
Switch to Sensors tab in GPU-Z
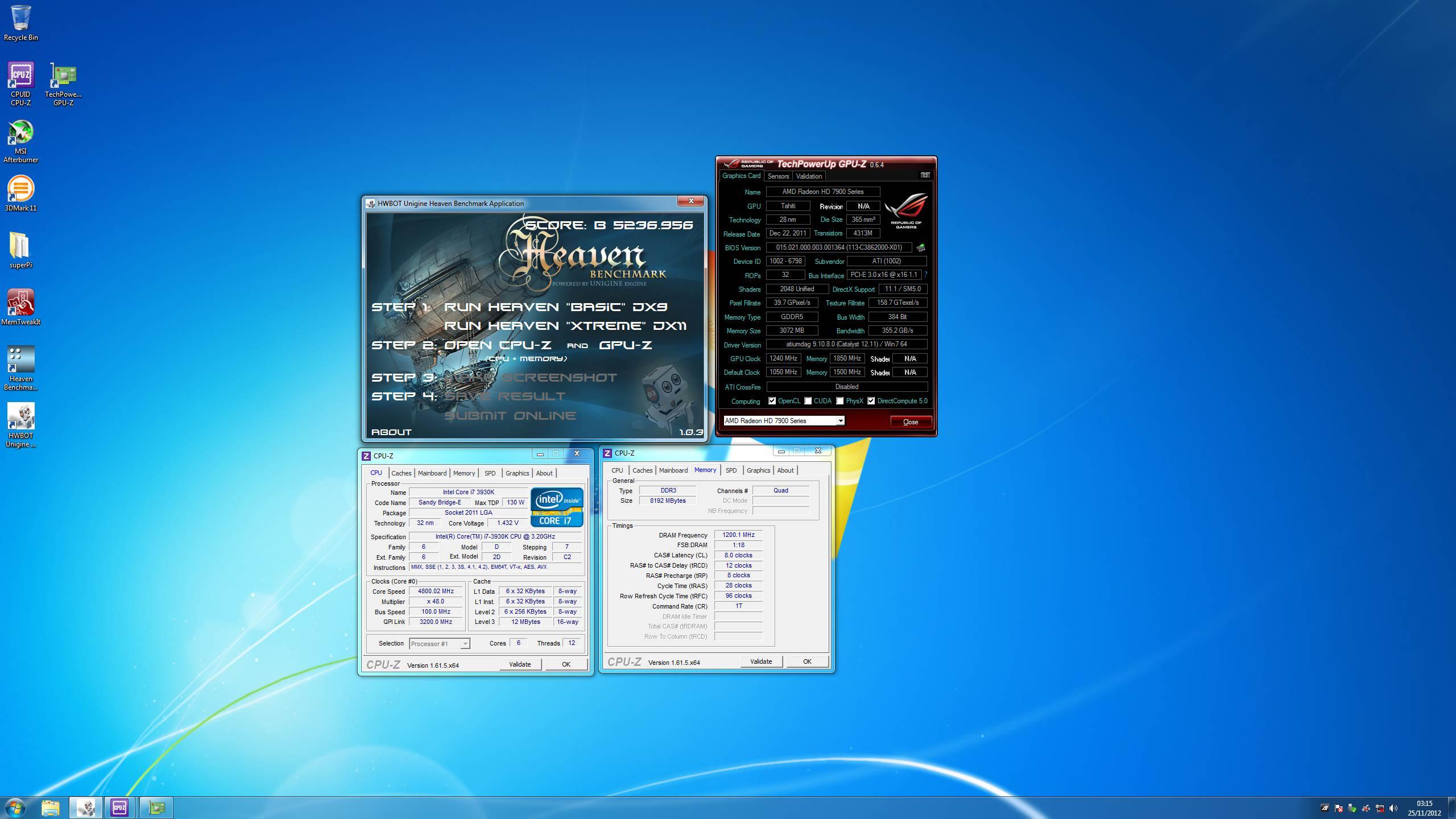click(x=778, y=176)
